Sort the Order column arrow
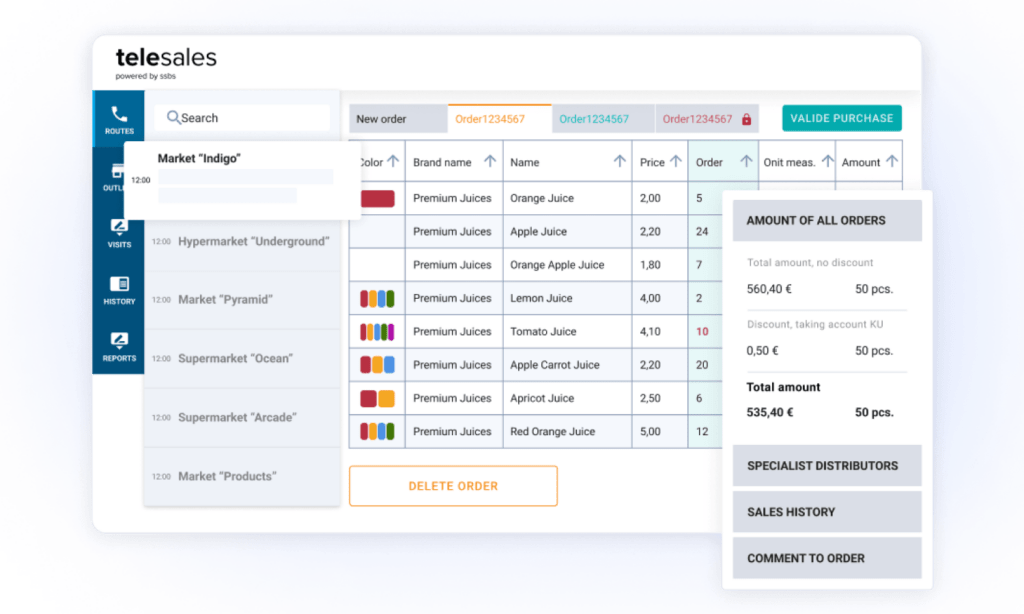 point(744,162)
